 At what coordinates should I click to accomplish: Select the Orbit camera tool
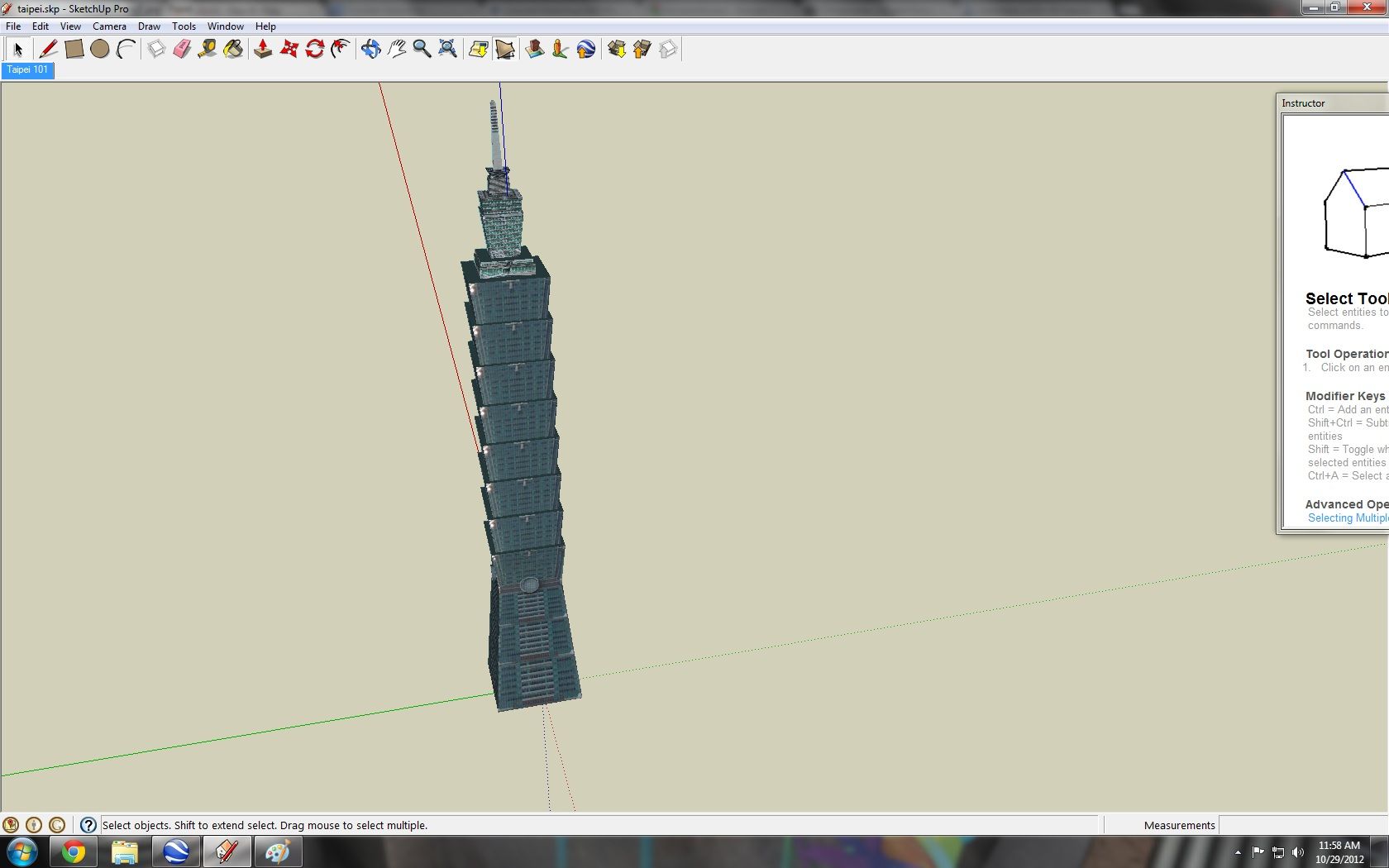(x=370, y=50)
